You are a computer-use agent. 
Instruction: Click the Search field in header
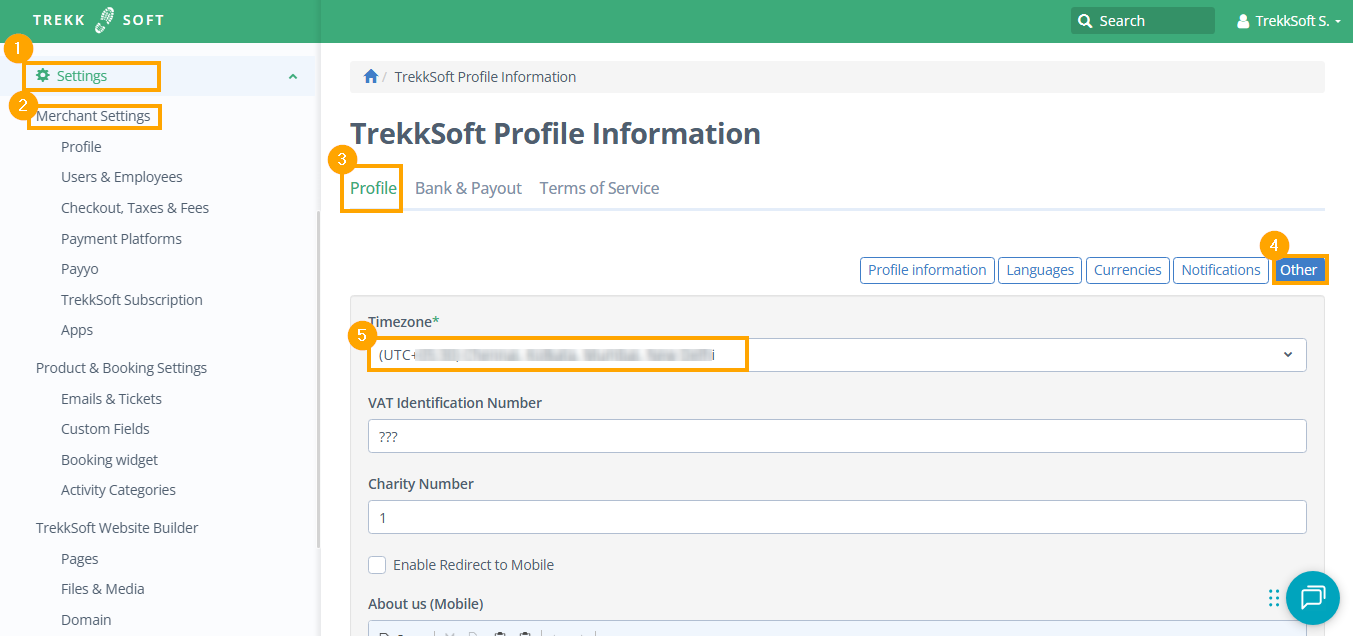(1142, 21)
